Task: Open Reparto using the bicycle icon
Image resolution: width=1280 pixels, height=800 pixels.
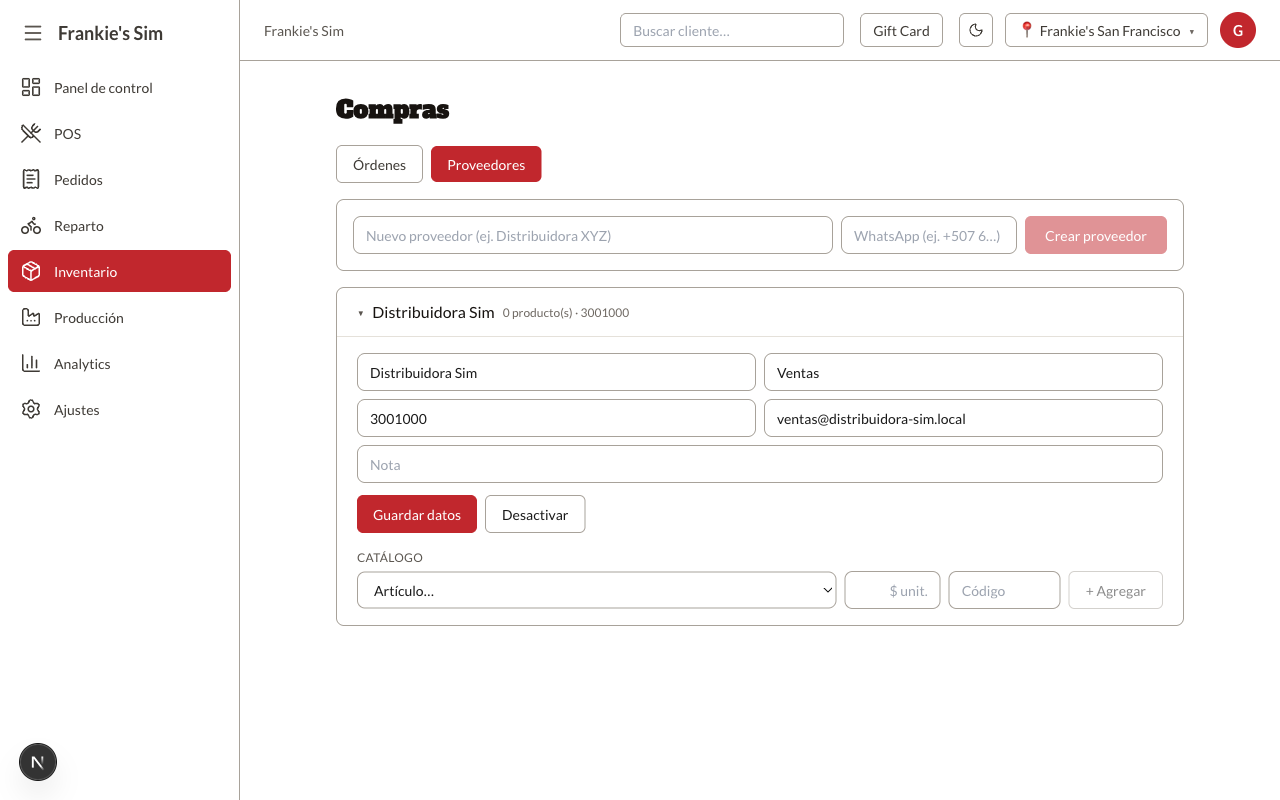Action: 31,226
